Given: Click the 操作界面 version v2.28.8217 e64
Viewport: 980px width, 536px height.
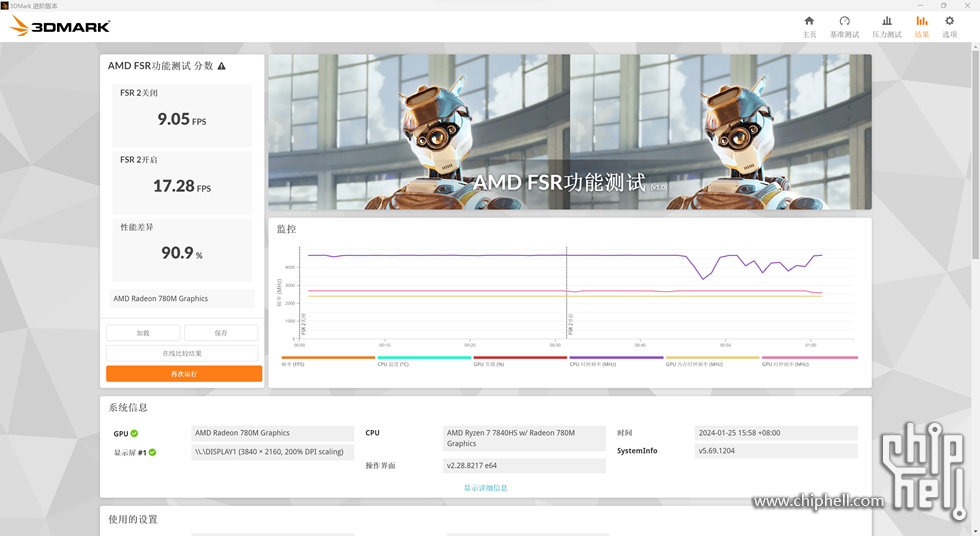Looking at the screenshot, I should 524,465.
